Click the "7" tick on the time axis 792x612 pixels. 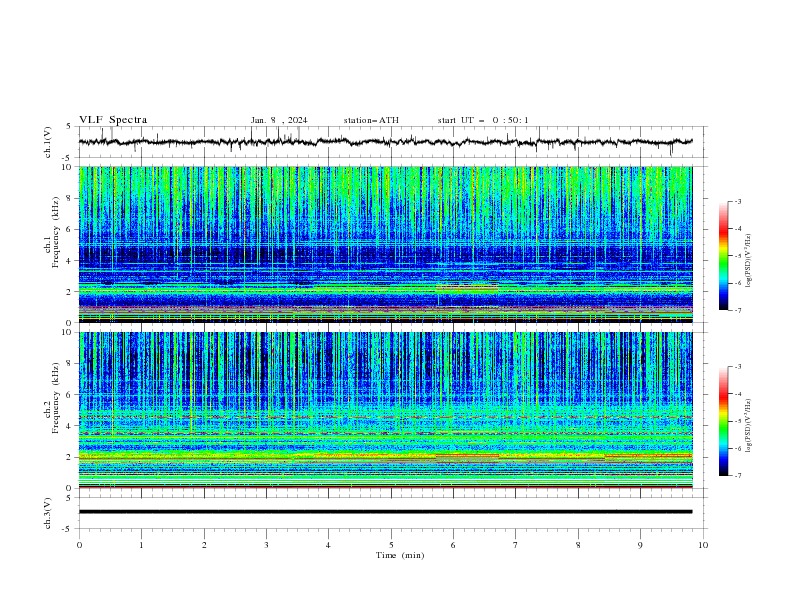(515, 545)
